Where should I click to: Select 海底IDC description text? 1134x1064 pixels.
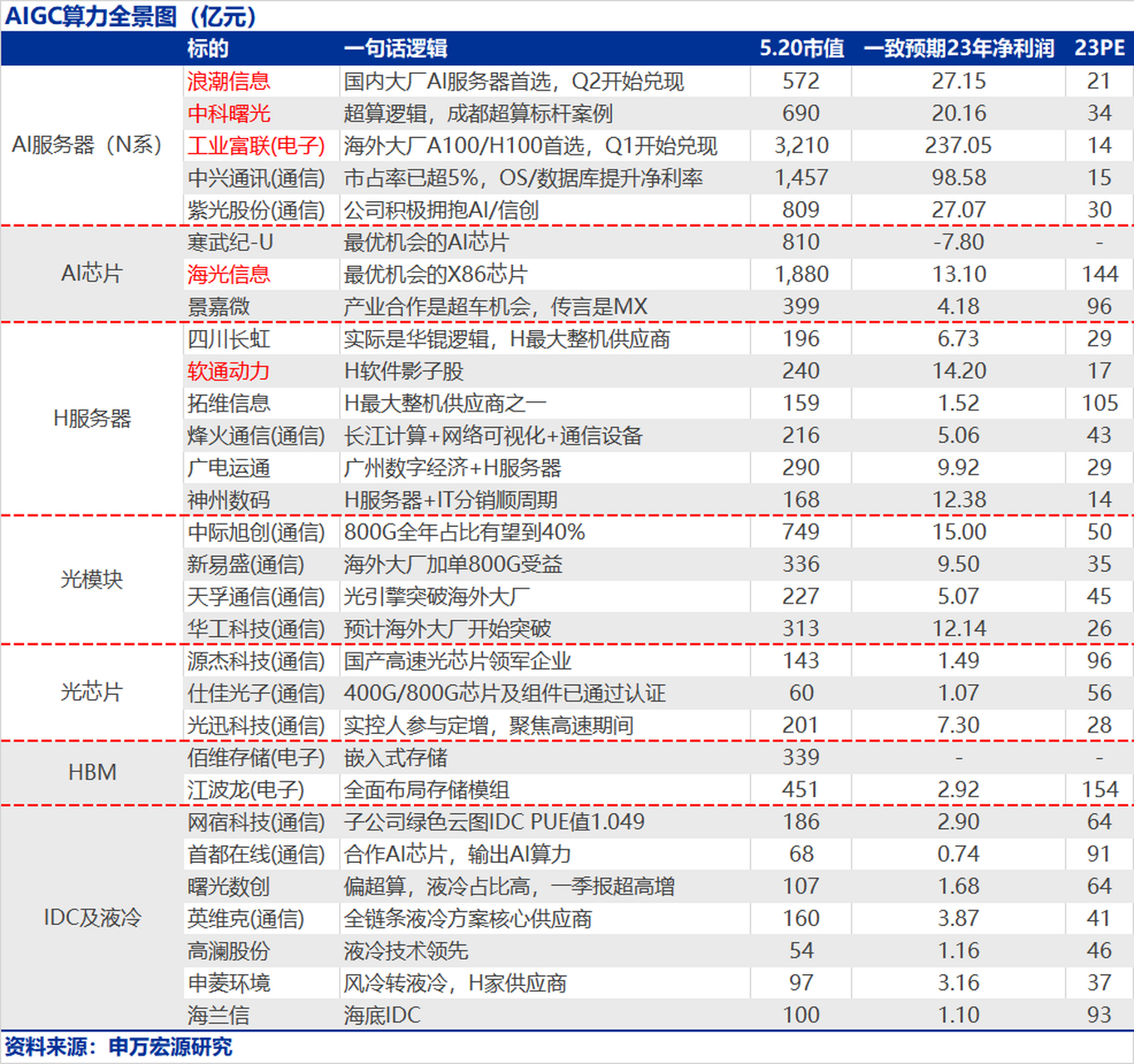pos(382,1015)
